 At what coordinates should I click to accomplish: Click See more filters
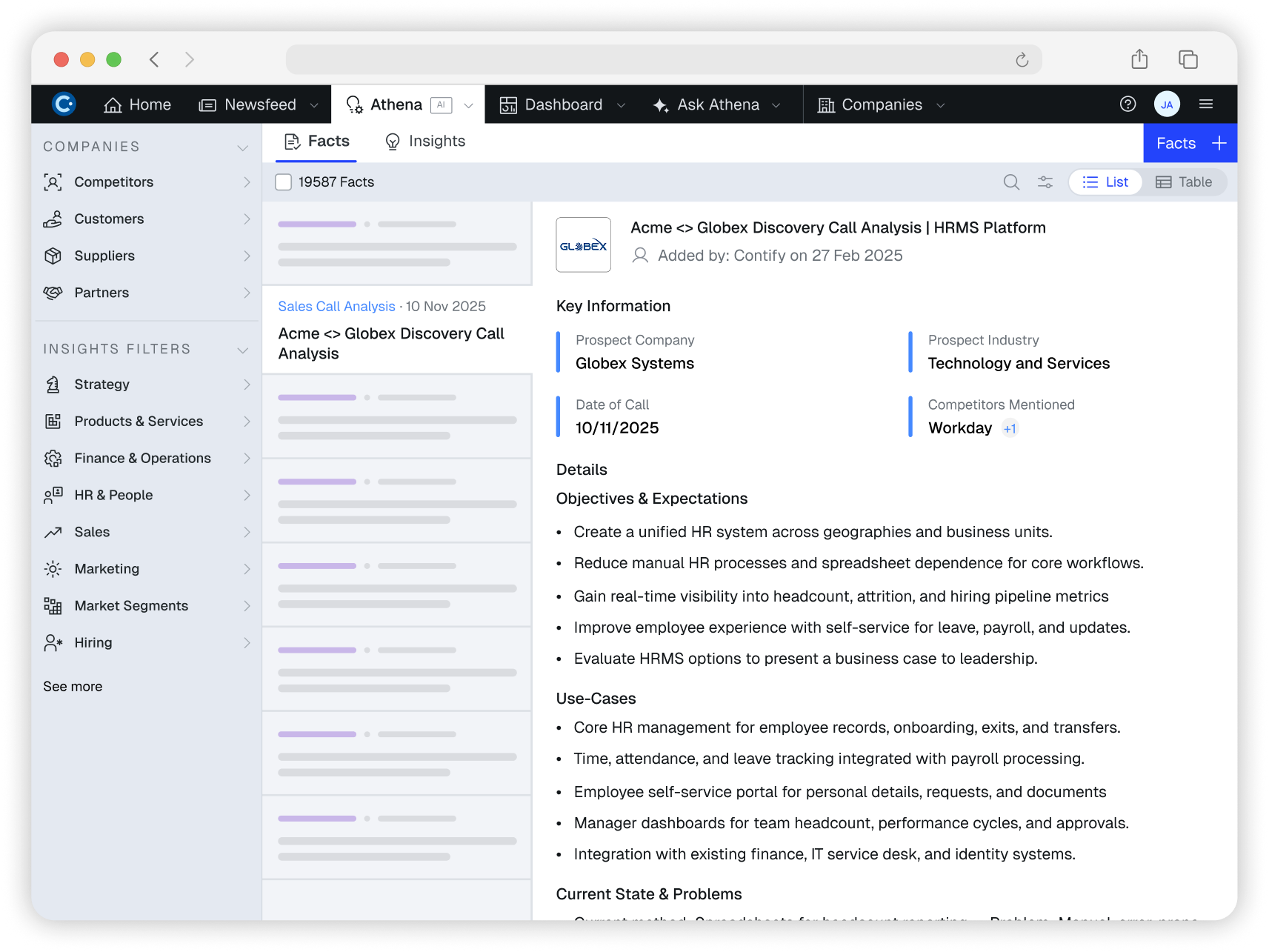pyautogui.click(x=72, y=686)
